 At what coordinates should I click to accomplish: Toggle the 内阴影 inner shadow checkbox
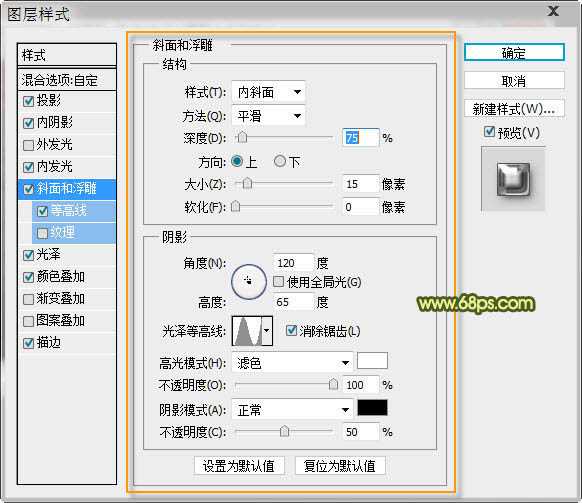[29, 123]
